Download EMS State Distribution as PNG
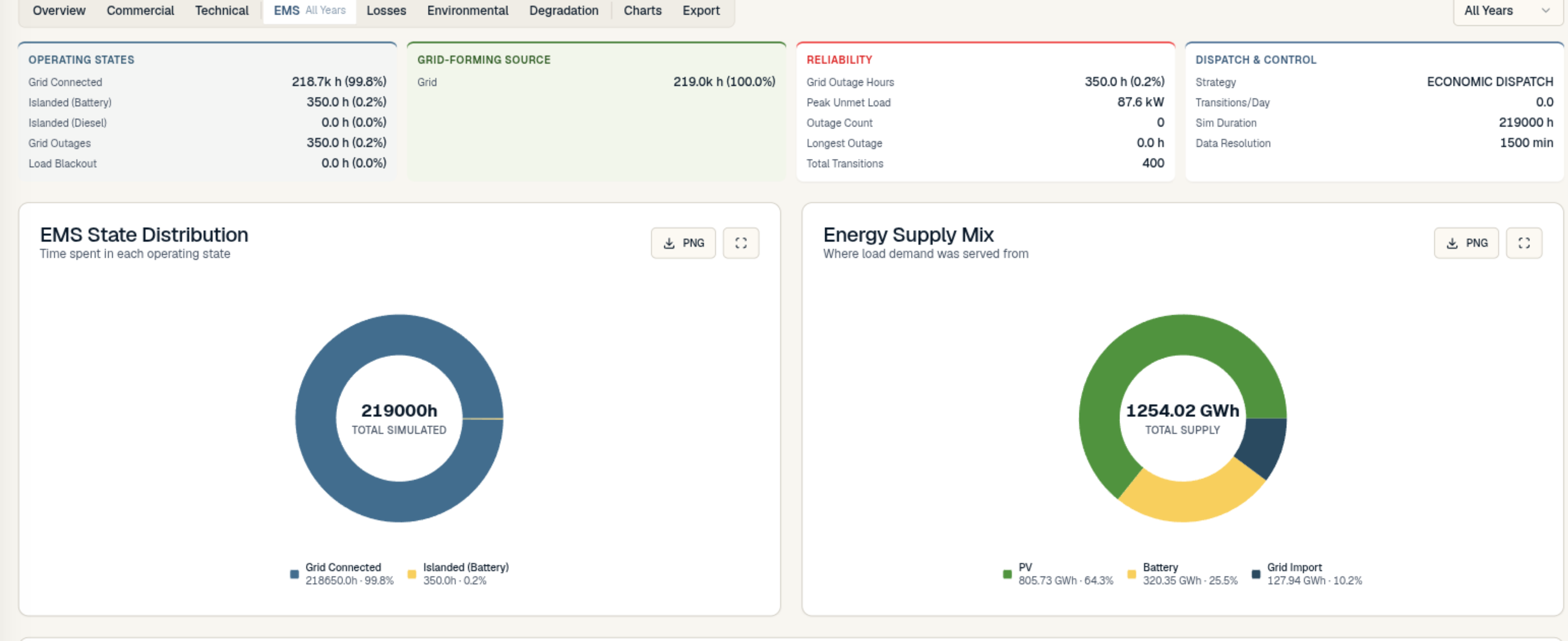 pos(683,243)
